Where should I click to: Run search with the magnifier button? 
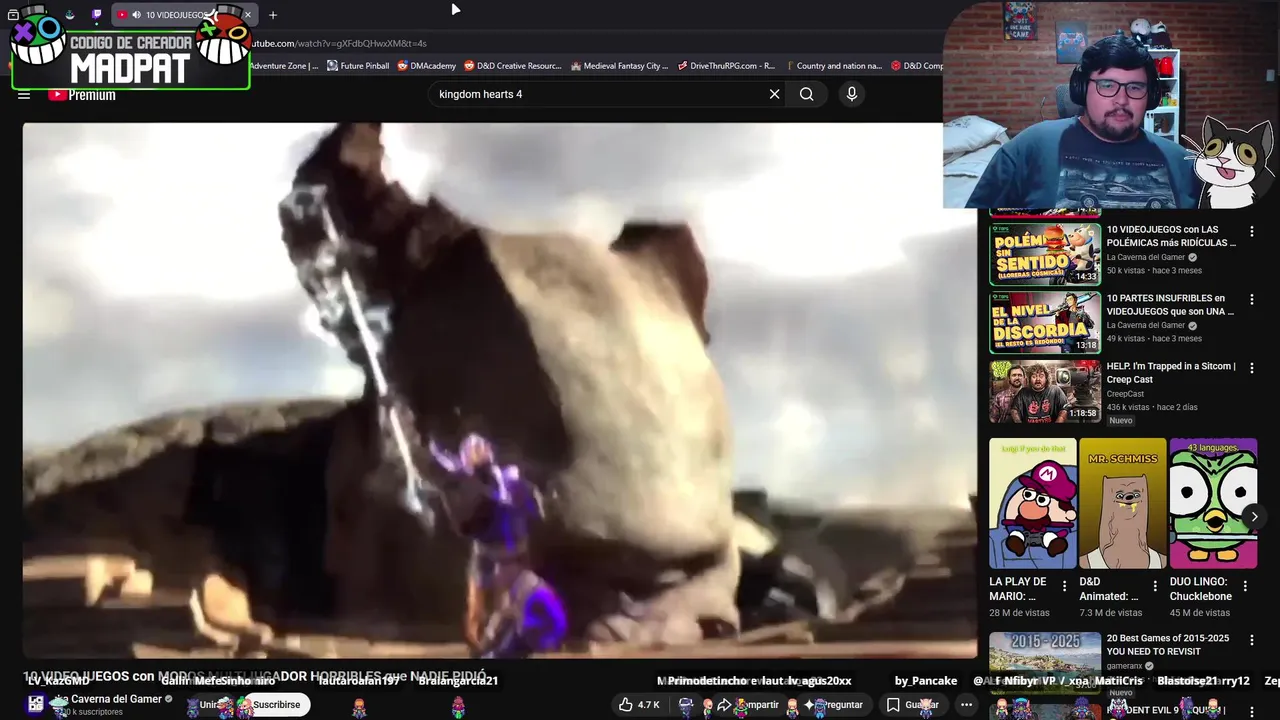[807, 94]
